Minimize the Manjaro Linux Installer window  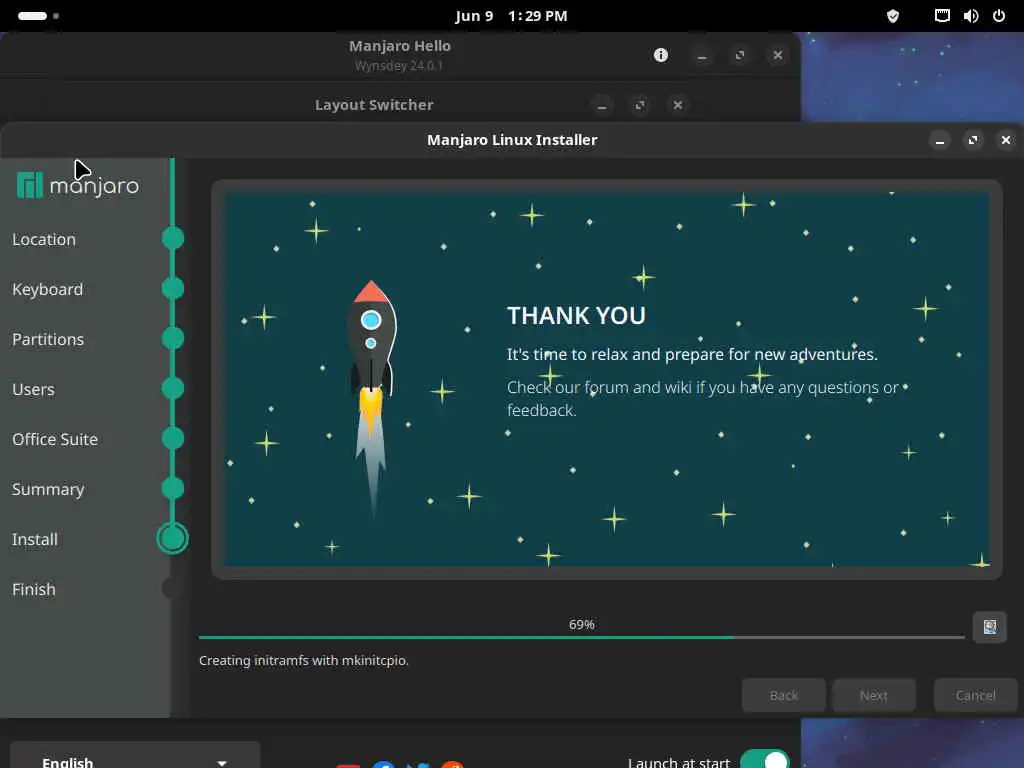(940, 140)
